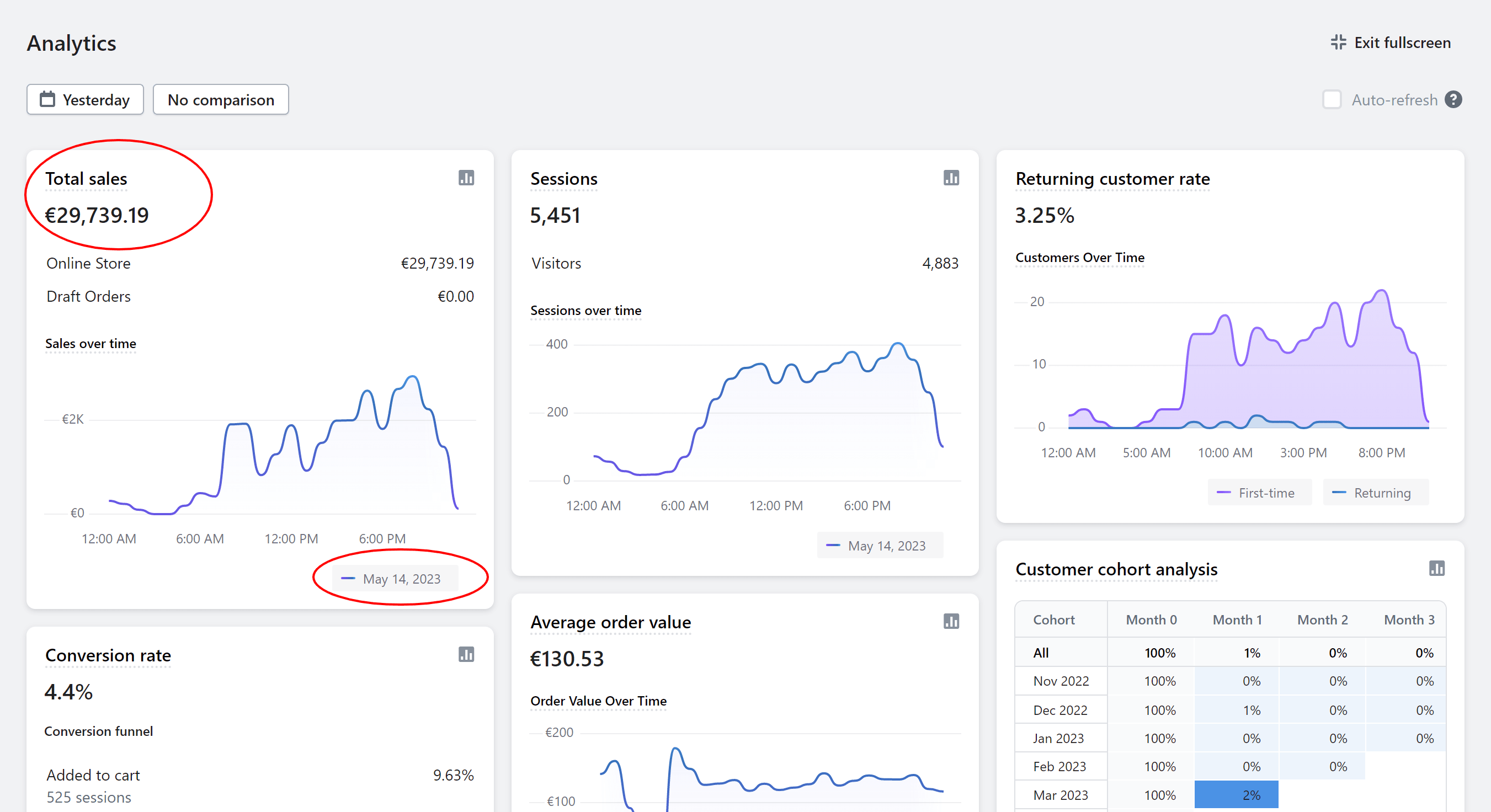Open the Sessions report icon
The height and width of the screenshot is (812, 1491).
[951, 178]
